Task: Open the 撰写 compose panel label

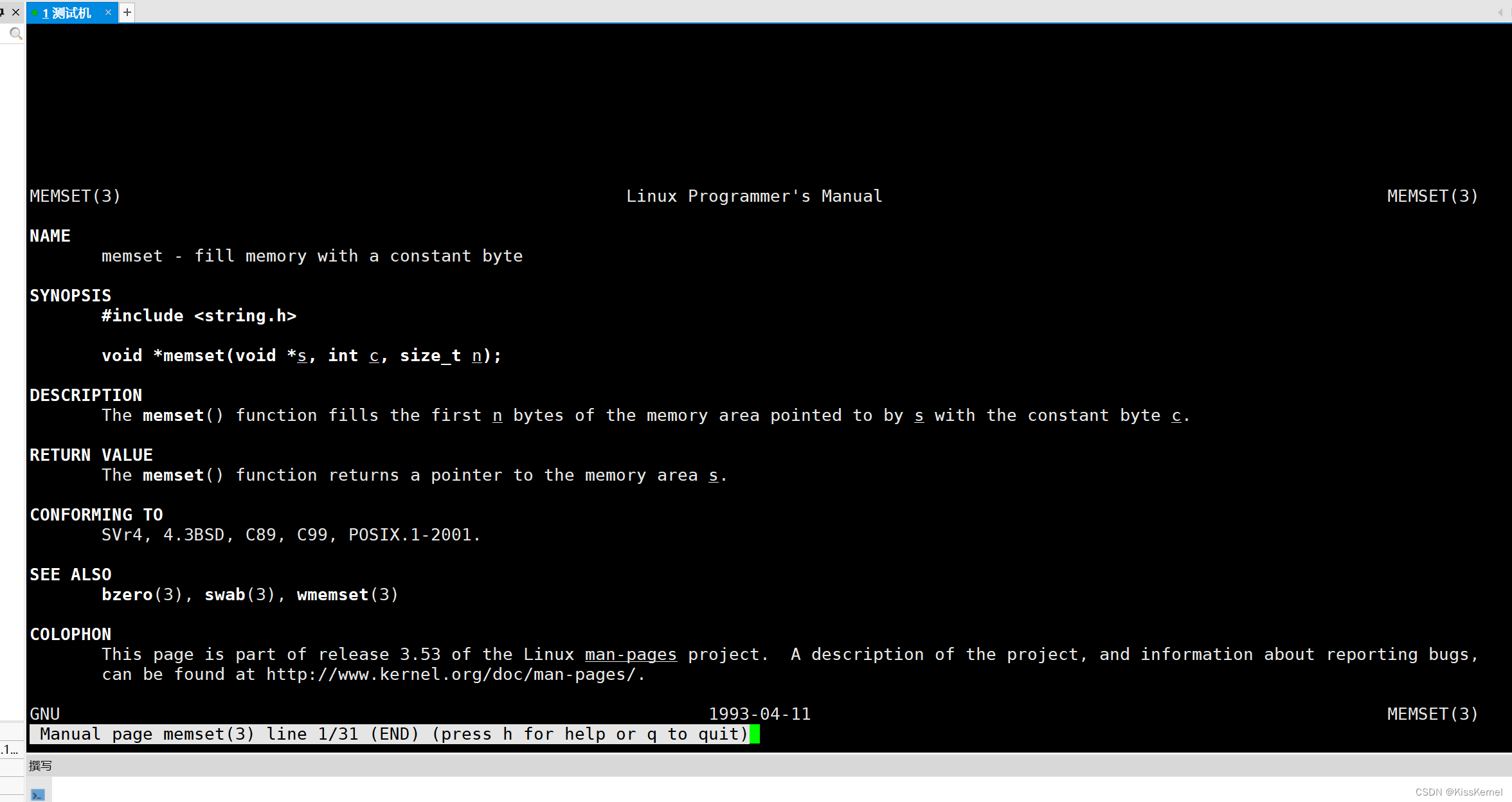Action: 40,765
